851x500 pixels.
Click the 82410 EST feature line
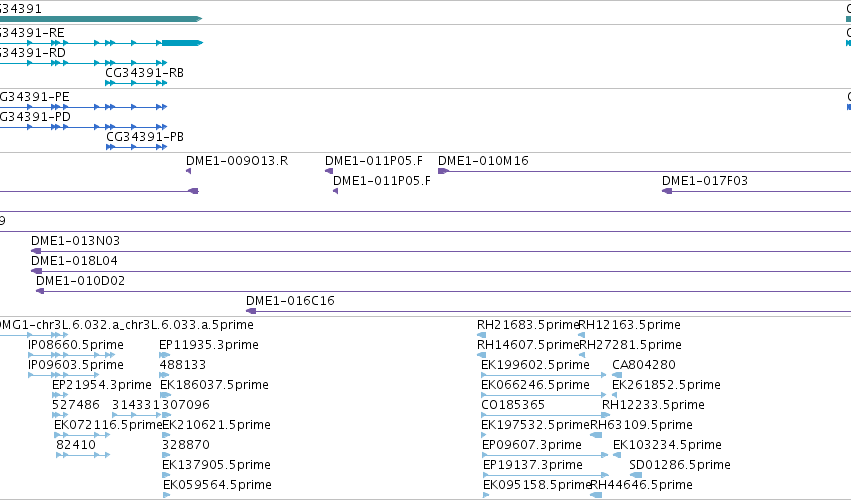(x=83, y=455)
